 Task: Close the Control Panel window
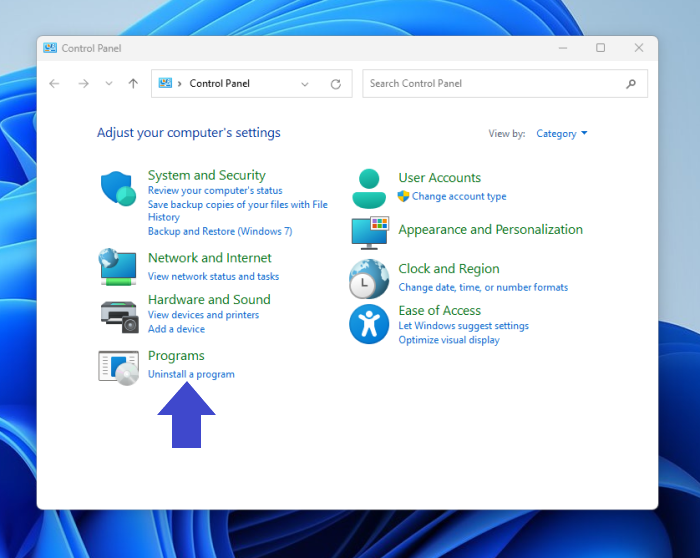[x=639, y=48]
